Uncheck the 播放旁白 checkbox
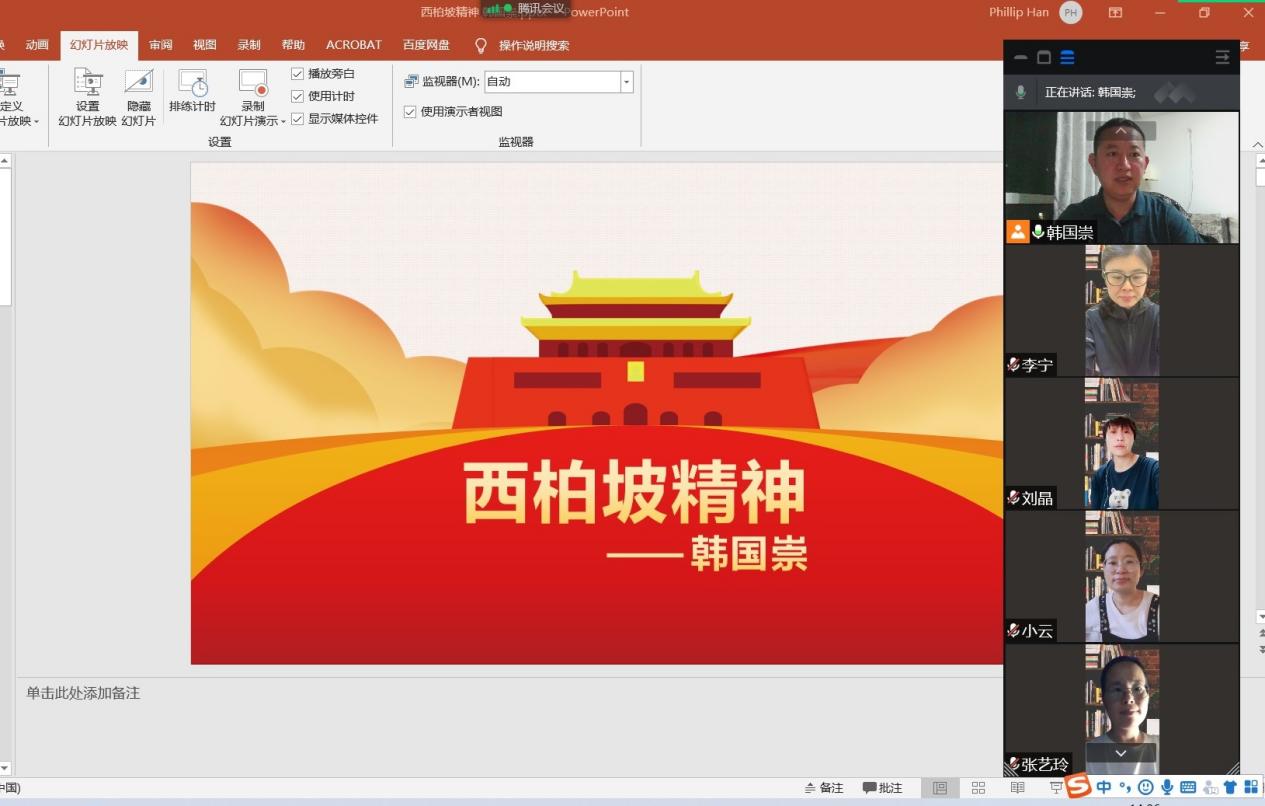This screenshot has width=1265, height=806. point(297,74)
